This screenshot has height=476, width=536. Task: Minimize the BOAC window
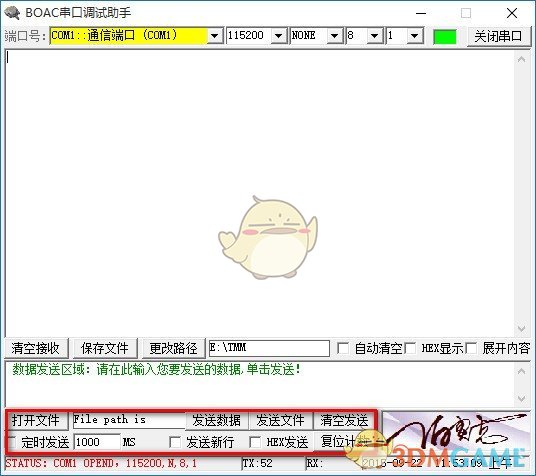(421, 13)
